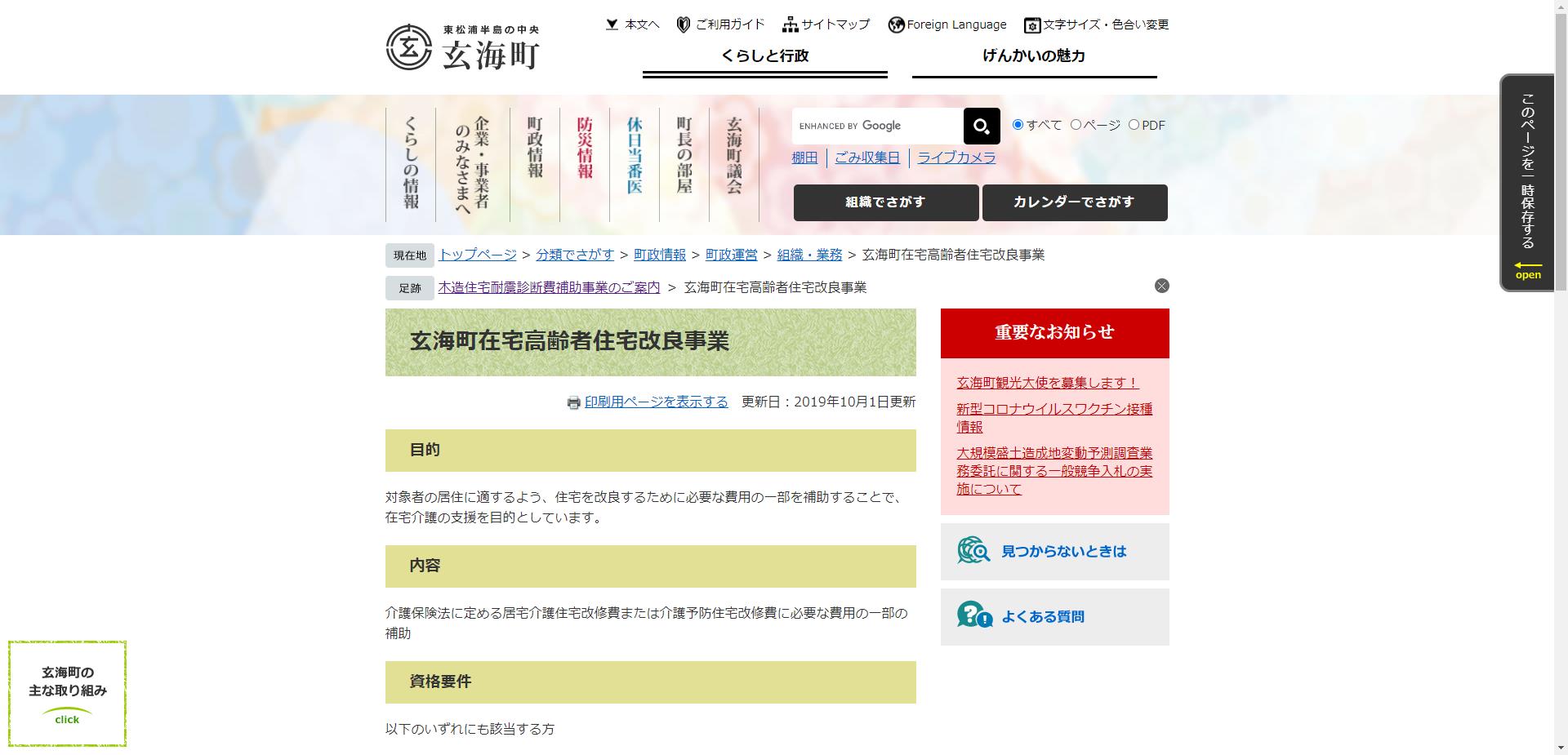Clear the breadcrumb footprint with the × button
Viewport: 1568px width, 755px height.
(x=1162, y=286)
